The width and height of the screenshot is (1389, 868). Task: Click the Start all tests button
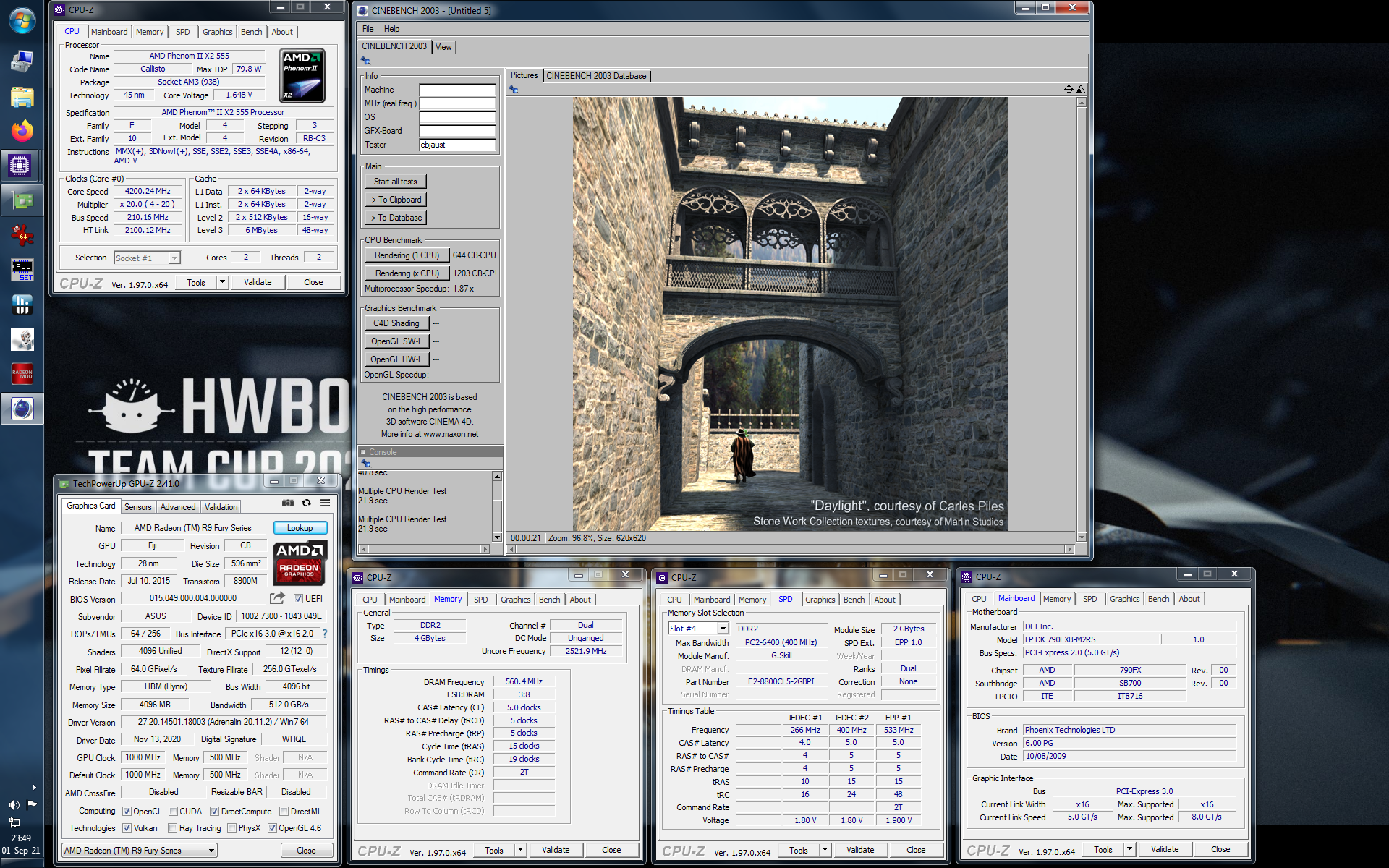point(395,182)
